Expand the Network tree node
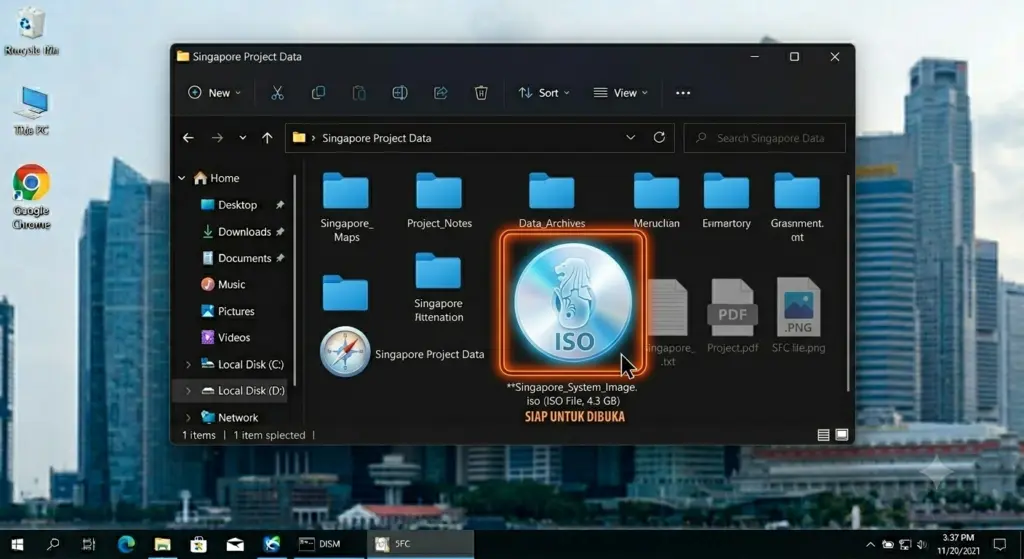Screen dimensions: 1024x559 point(188,417)
